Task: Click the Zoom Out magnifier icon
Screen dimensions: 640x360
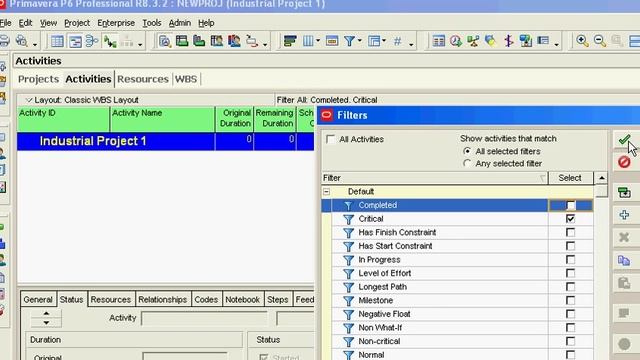Action: point(600,41)
